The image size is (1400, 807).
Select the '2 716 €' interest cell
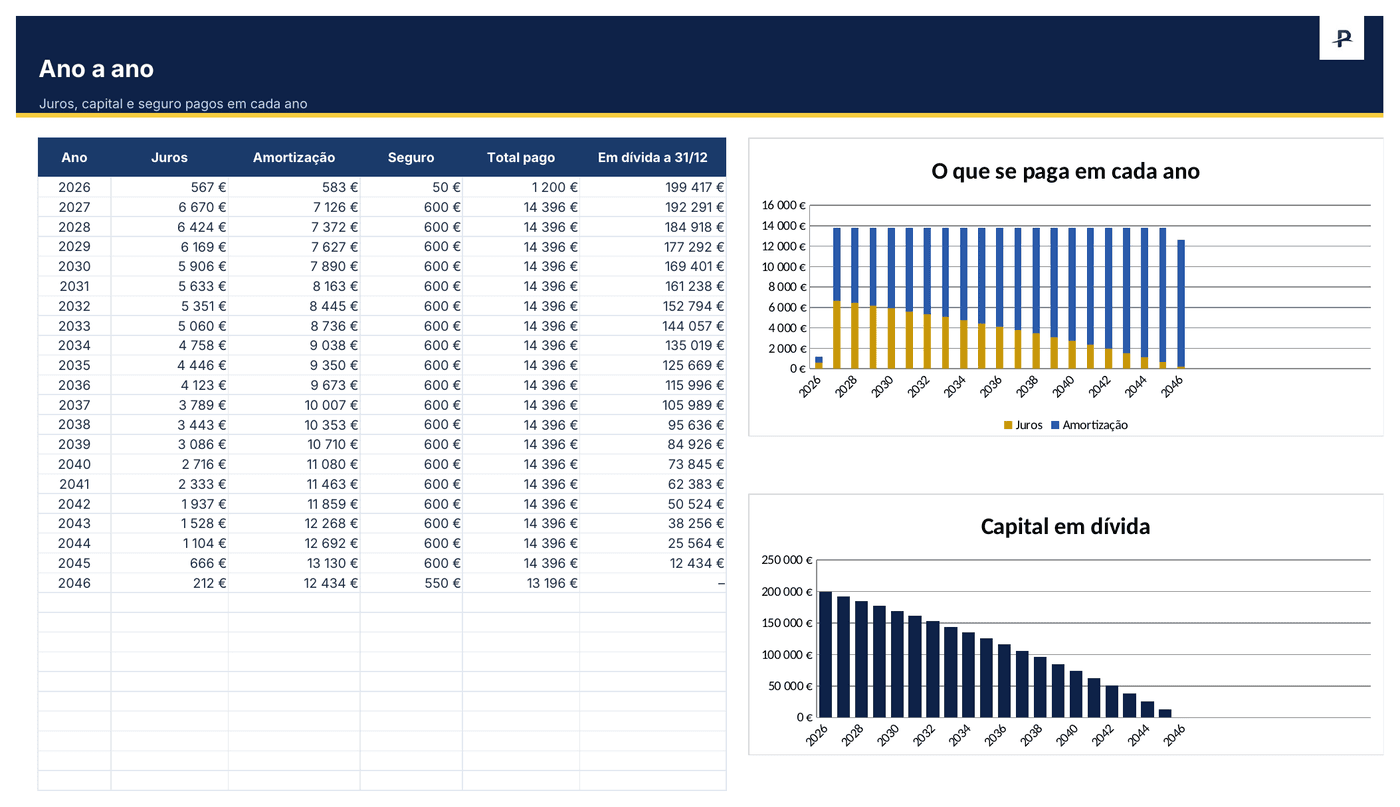pyautogui.click(x=169, y=464)
